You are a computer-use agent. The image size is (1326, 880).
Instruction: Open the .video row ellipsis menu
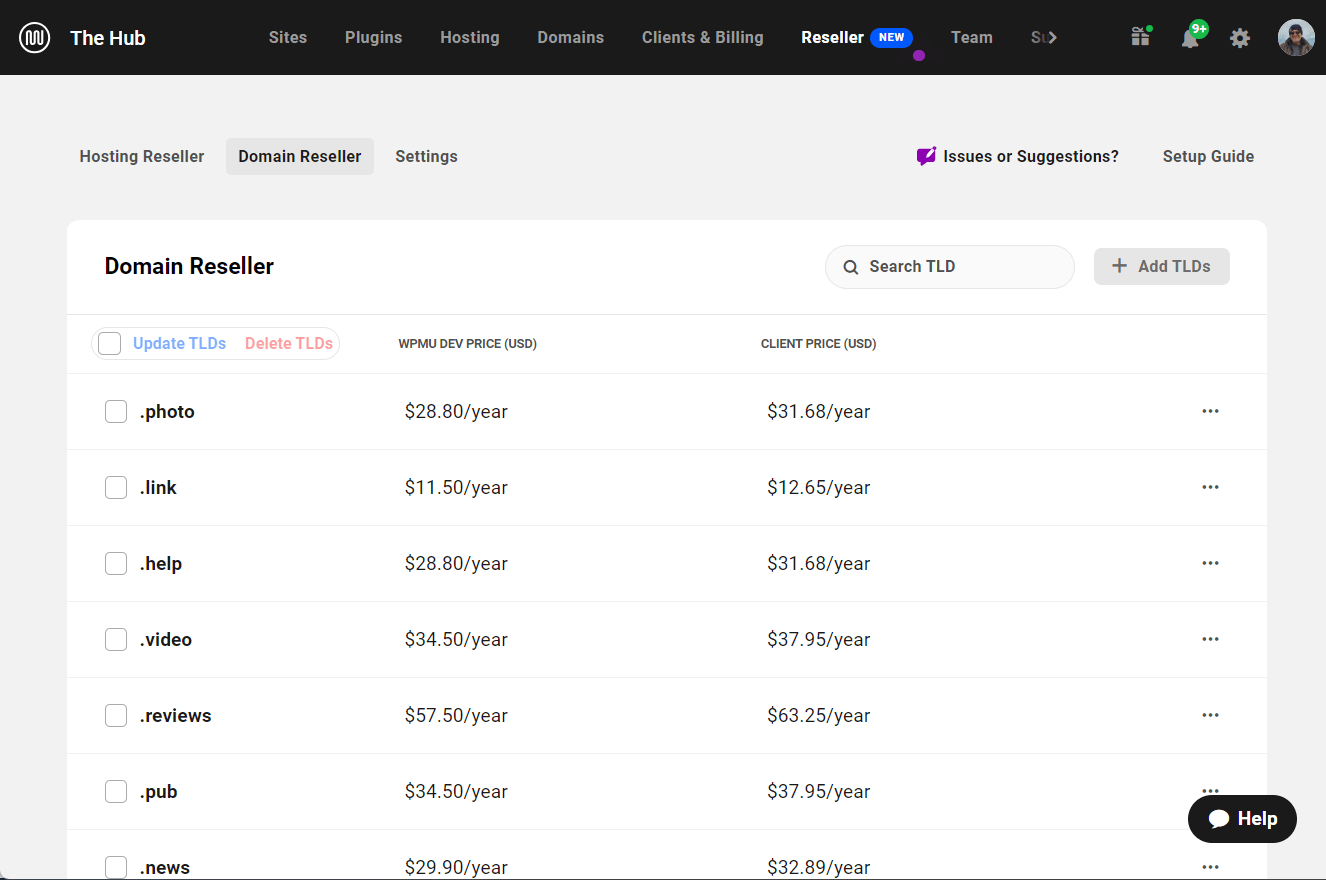click(1211, 639)
